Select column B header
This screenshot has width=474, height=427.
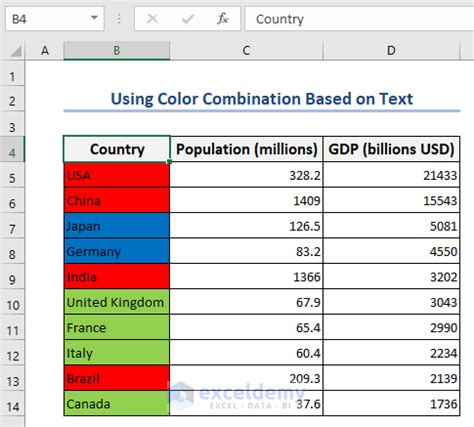click(117, 51)
